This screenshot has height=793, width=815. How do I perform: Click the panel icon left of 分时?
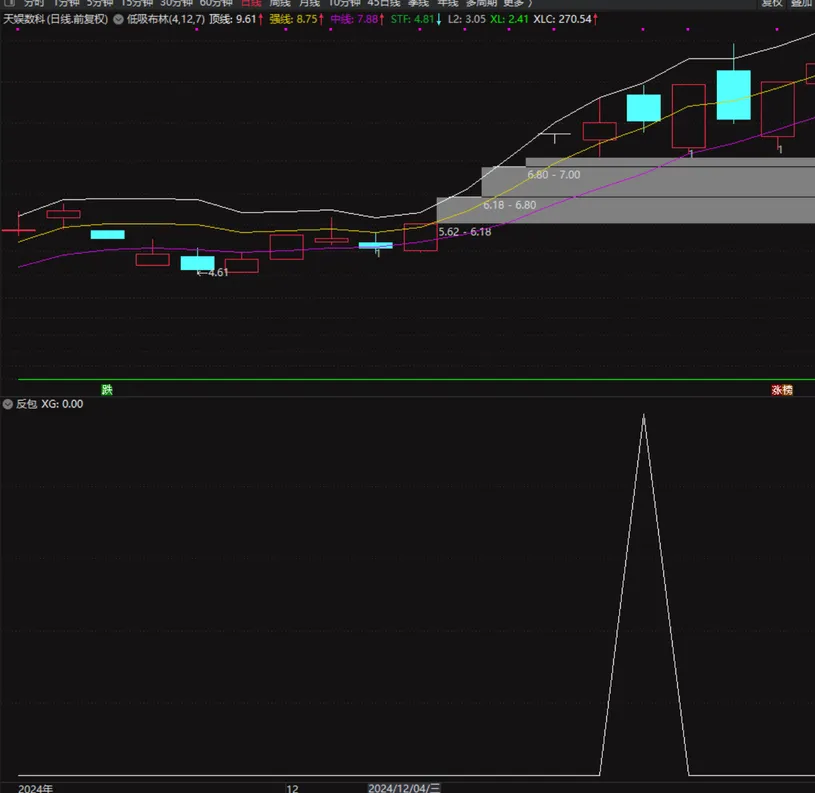pos(9,3)
